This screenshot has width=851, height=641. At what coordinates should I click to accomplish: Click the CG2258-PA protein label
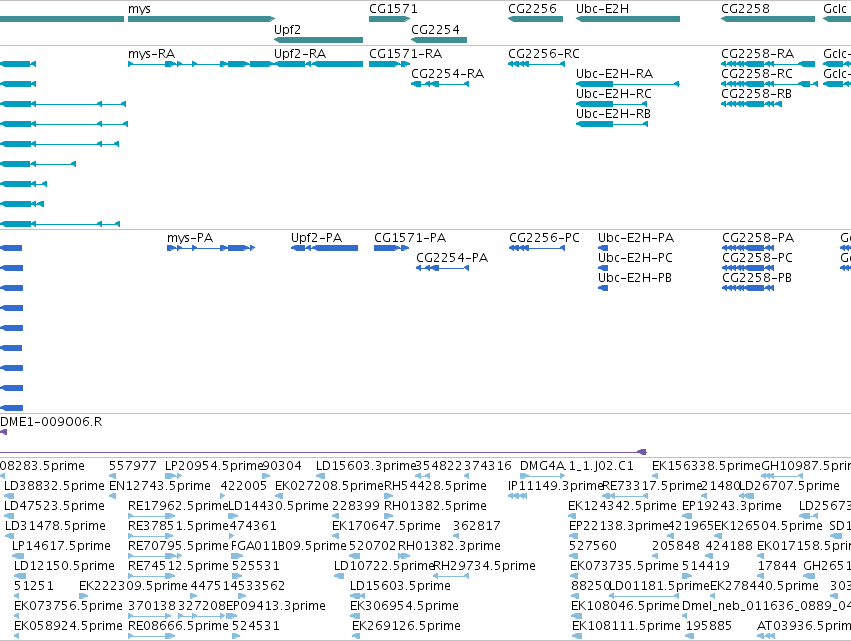pos(758,238)
